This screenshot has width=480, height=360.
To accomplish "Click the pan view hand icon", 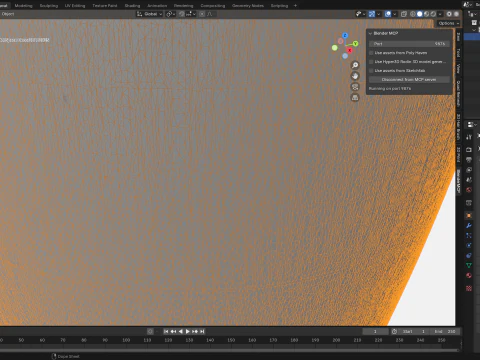I will pyautogui.click(x=355, y=76).
